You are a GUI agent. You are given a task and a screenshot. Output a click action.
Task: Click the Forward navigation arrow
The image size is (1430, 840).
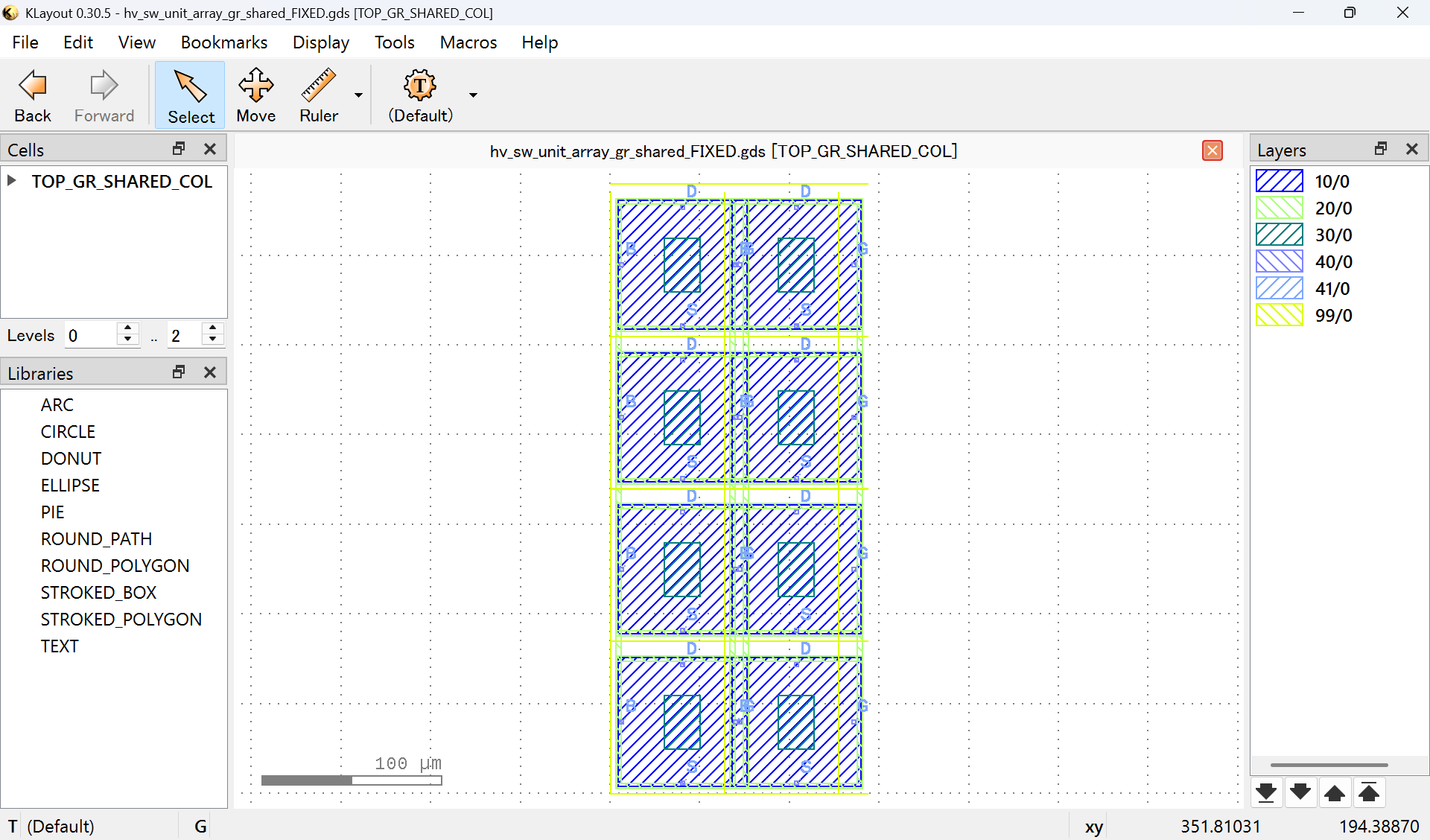tap(103, 95)
